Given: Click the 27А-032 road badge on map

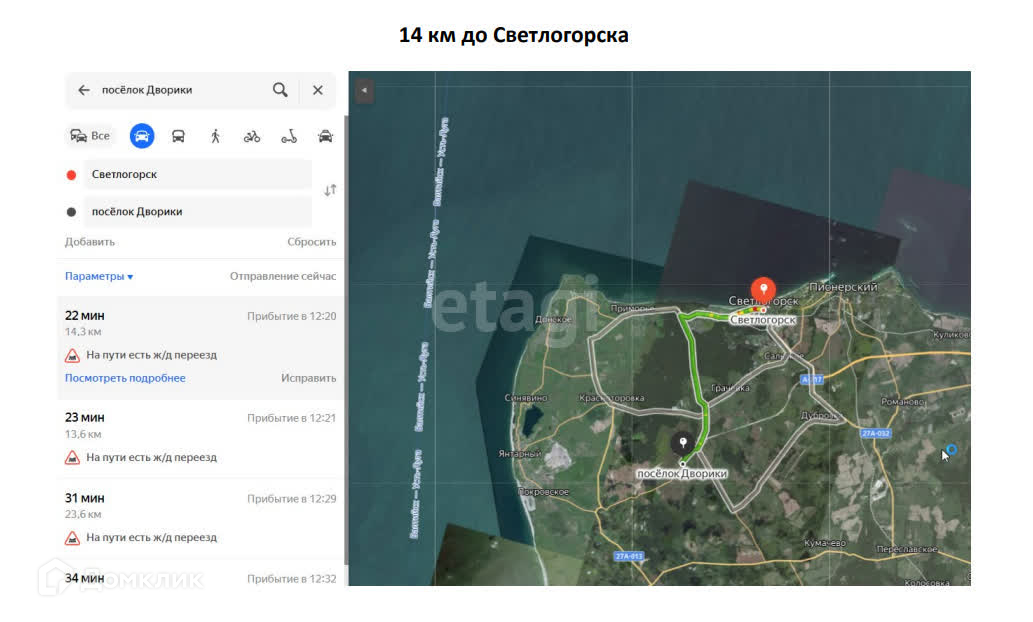Looking at the screenshot, I should pyautogui.click(x=876, y=434).
